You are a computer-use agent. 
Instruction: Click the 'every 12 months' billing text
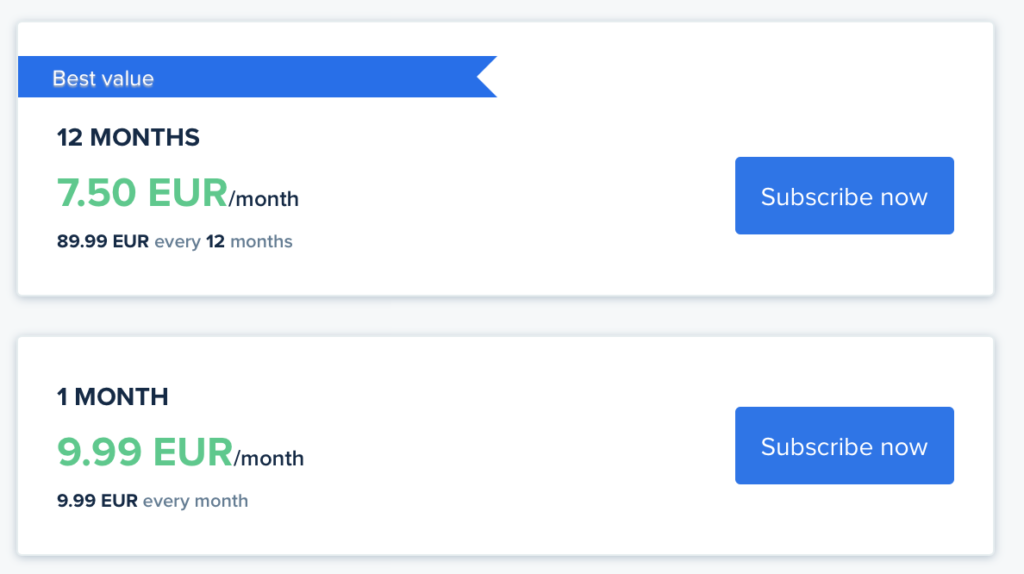click(x=224, y=242)
